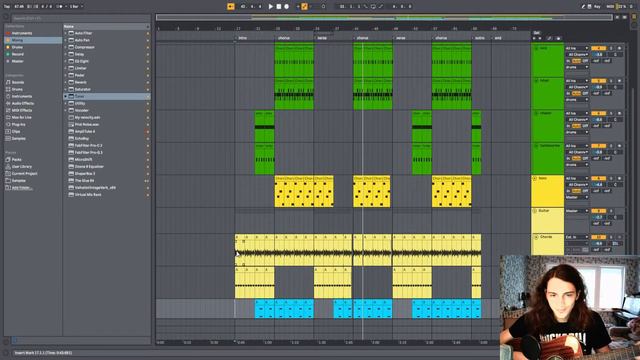The width and height of the screenshot is (640, 360).
Task: Select Record collection in the browser
Action: click(18, 54)
